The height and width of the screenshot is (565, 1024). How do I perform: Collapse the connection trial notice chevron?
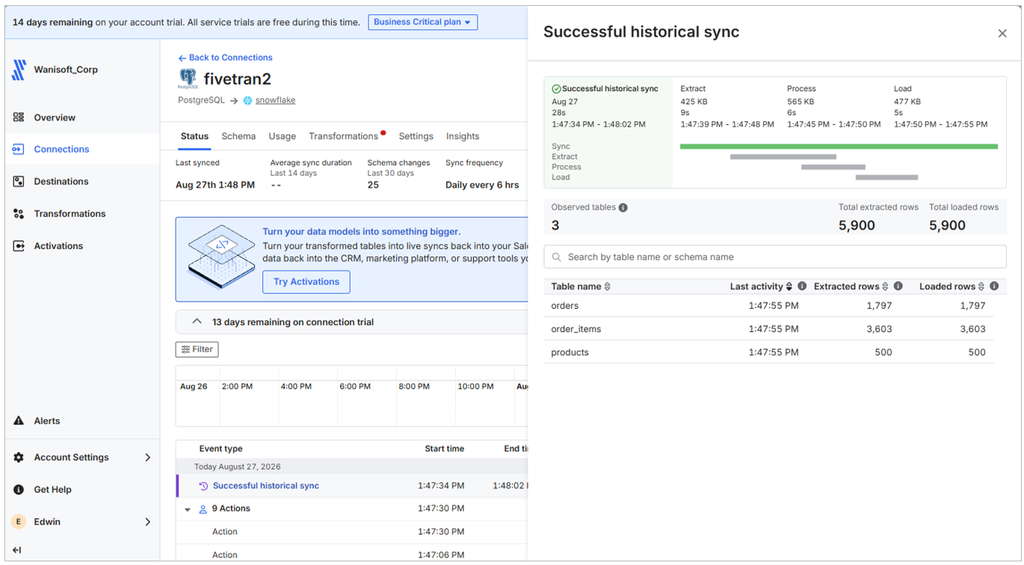[197, 321]
